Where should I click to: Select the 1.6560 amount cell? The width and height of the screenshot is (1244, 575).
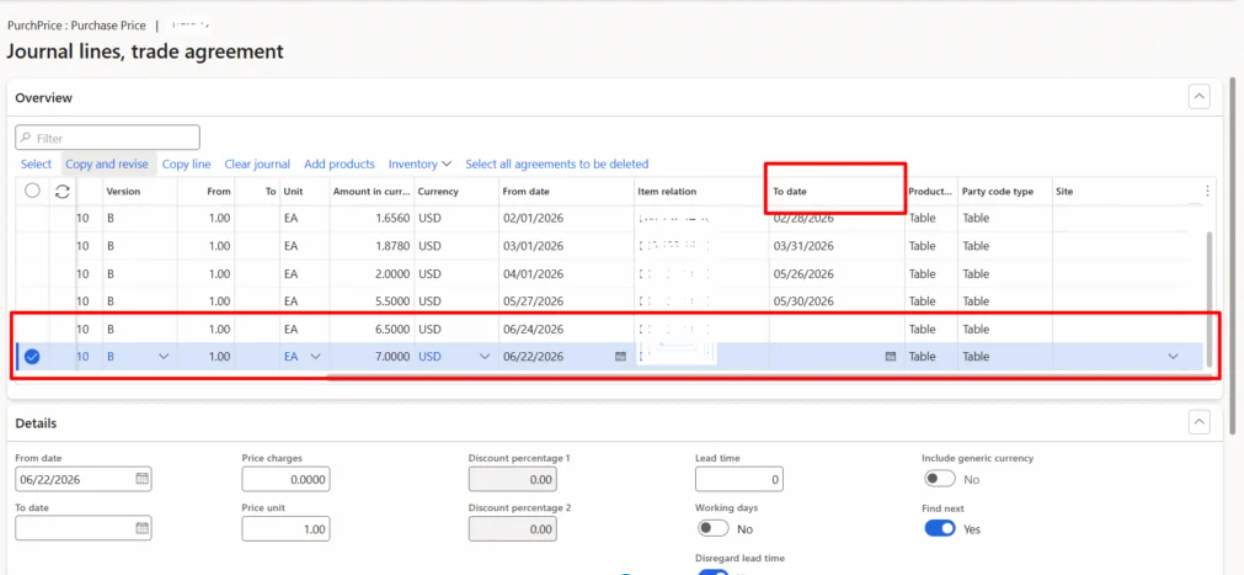pos(372,218)
